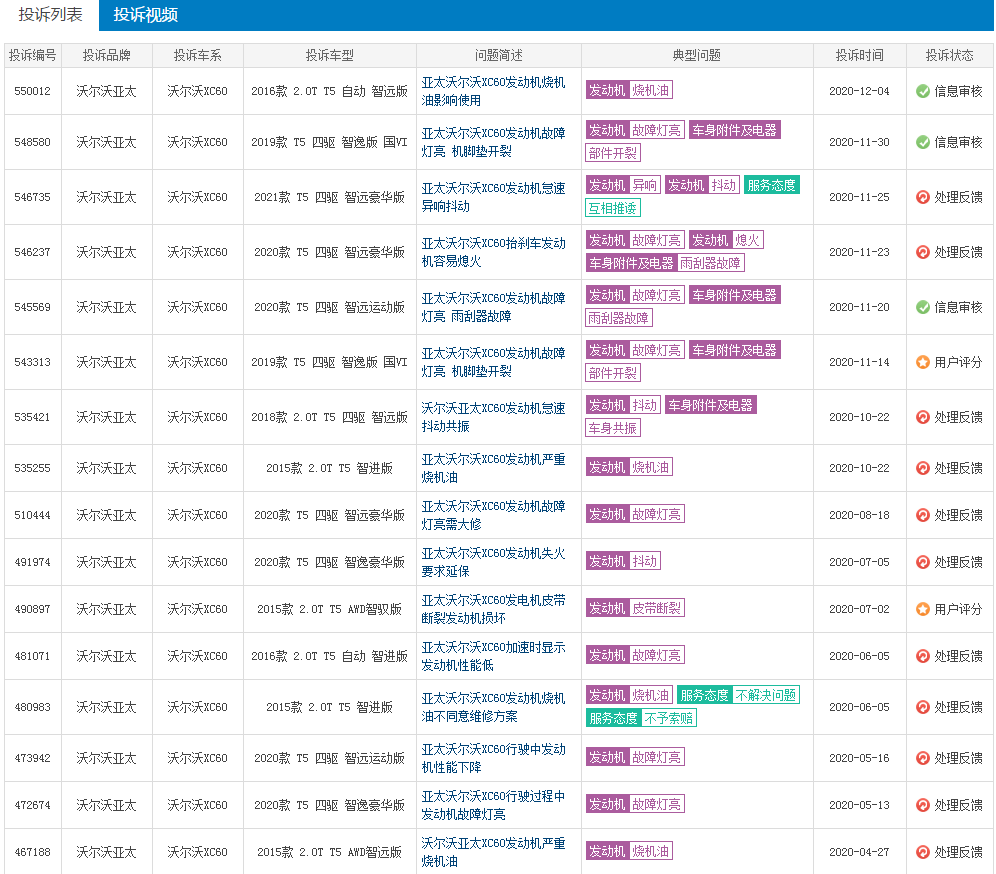Viewport: 996px width, 874px height.
Task: Click model 2021款 T5 四驱 智远豪华版
Action: point(329,198)
